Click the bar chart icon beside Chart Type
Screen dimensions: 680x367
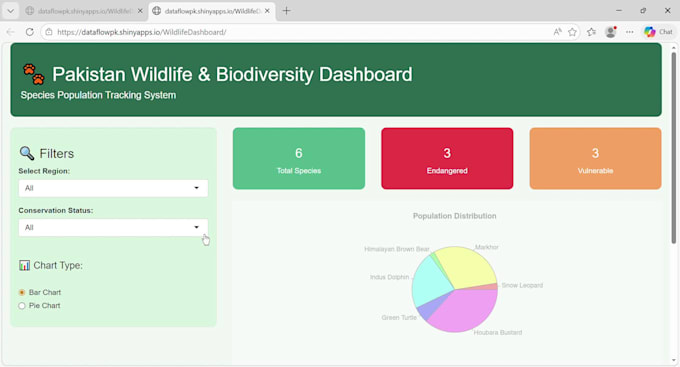(24, 265)
